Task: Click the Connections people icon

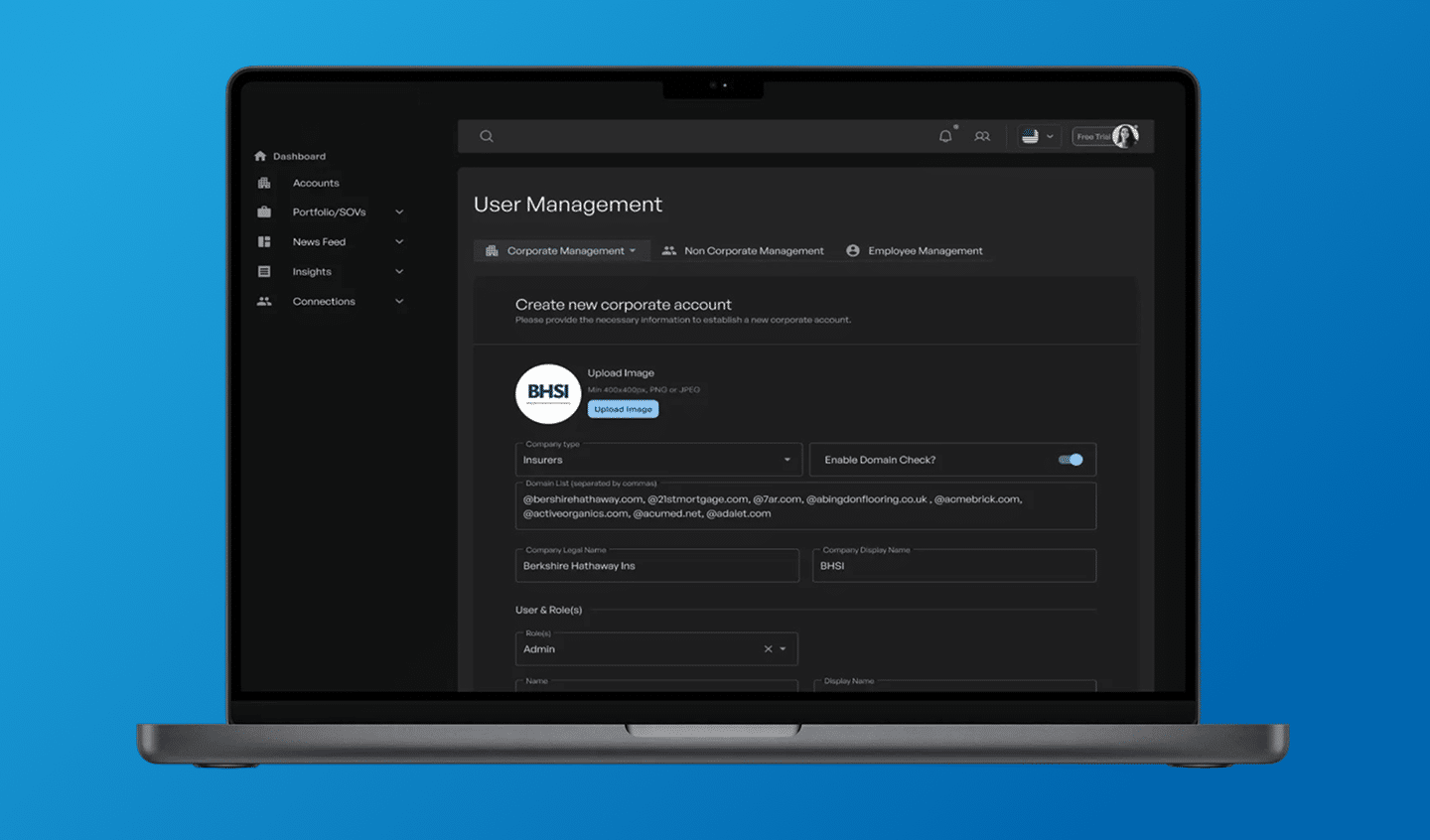Action: [264, 301]
